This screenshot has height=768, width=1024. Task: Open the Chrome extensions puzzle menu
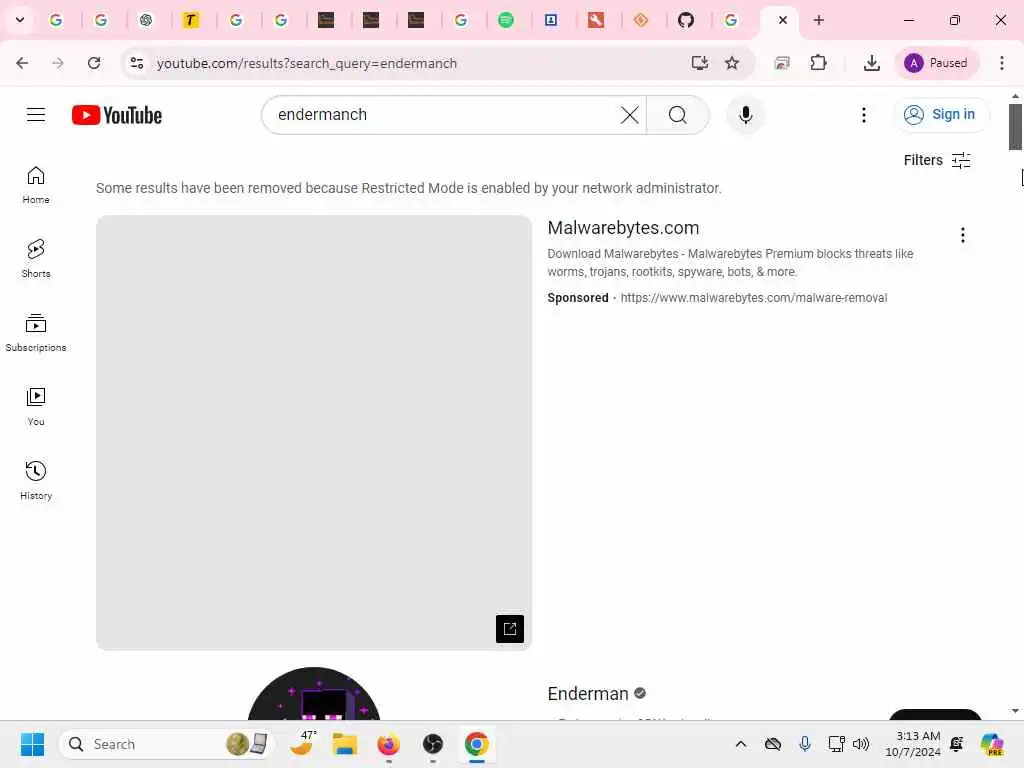[x=818, y=63]
